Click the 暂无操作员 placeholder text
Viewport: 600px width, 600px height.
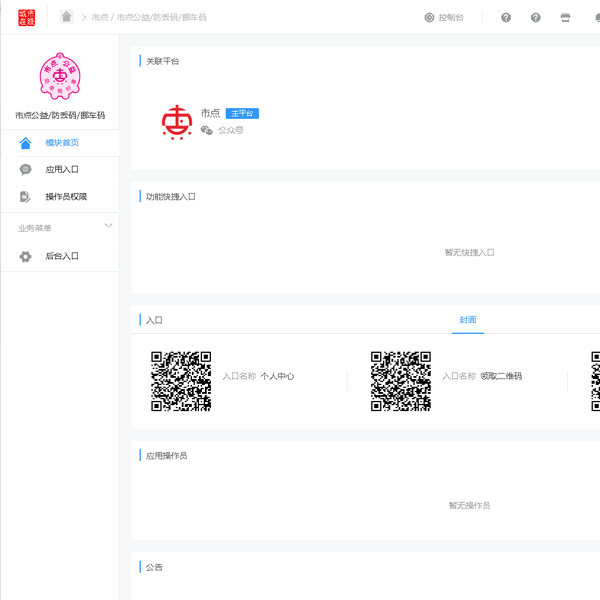[470, 505]
